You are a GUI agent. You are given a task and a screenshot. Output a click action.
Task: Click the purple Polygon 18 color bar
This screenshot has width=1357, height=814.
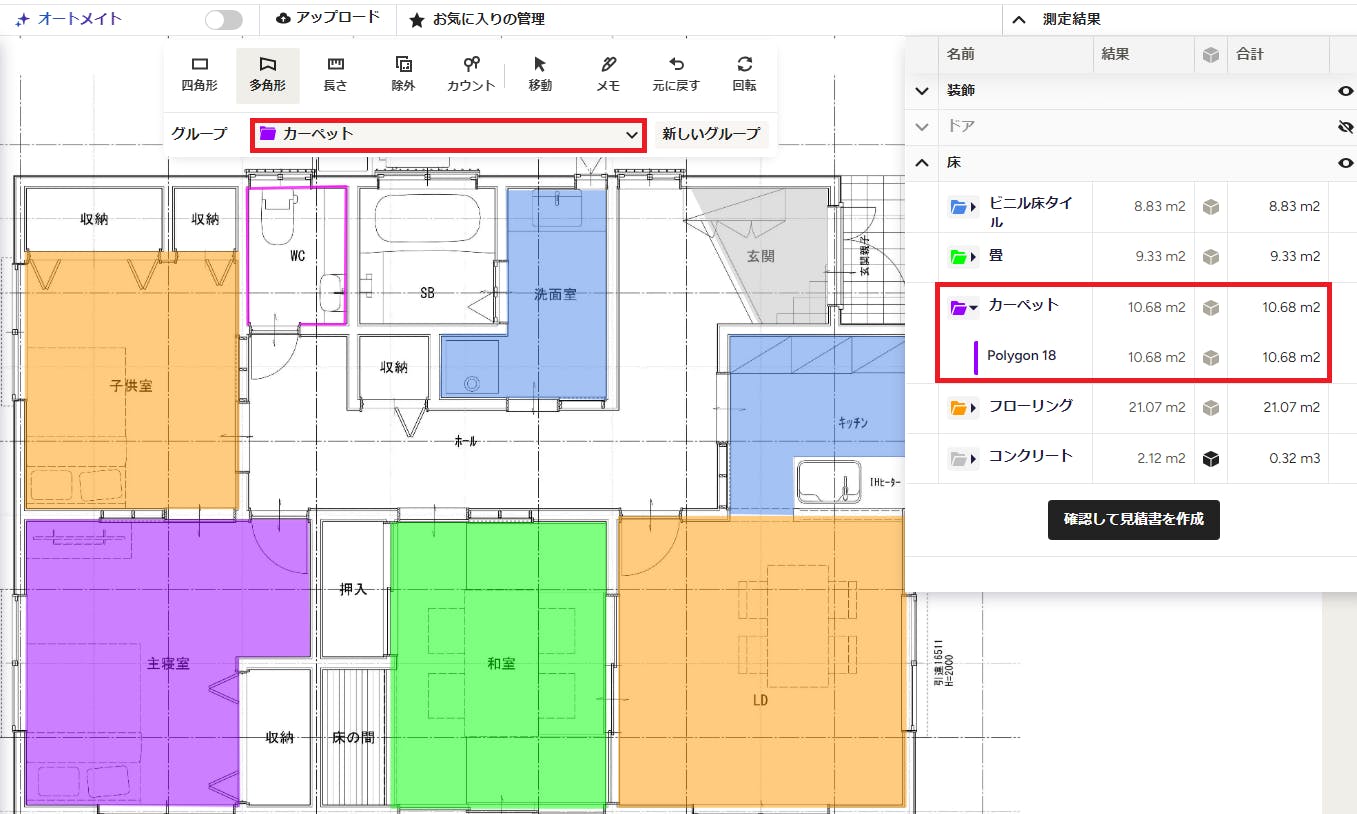coord(975,357)
